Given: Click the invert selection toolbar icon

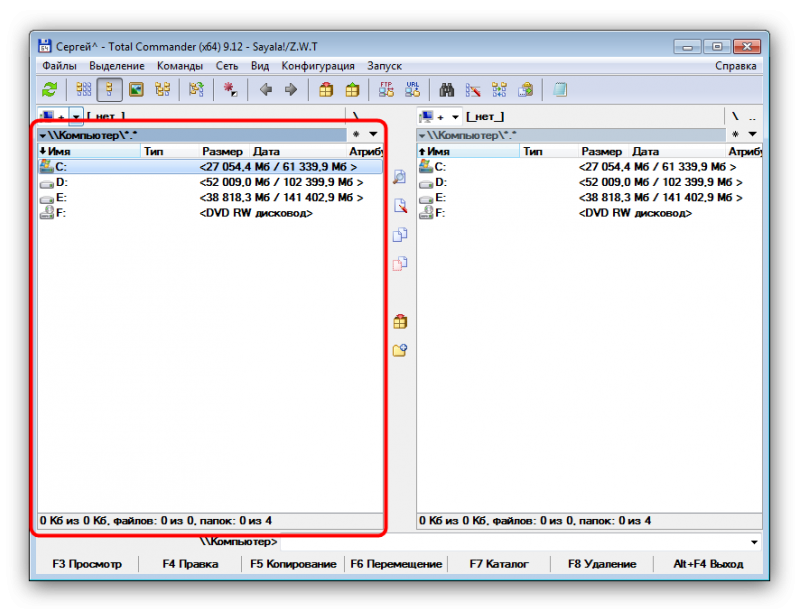Looking at the screenshot, I should [x=196, y=90].
